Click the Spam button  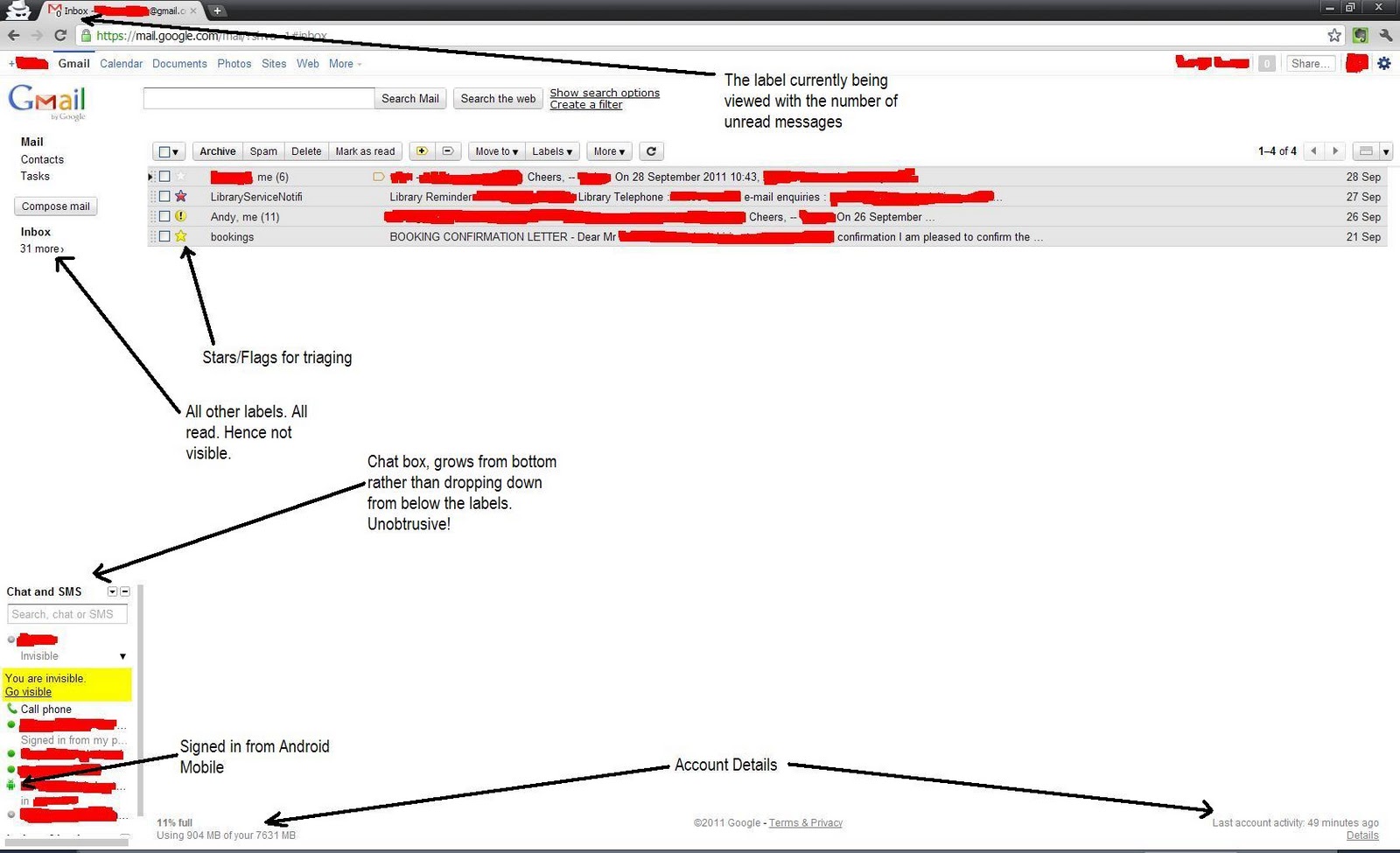263,151
